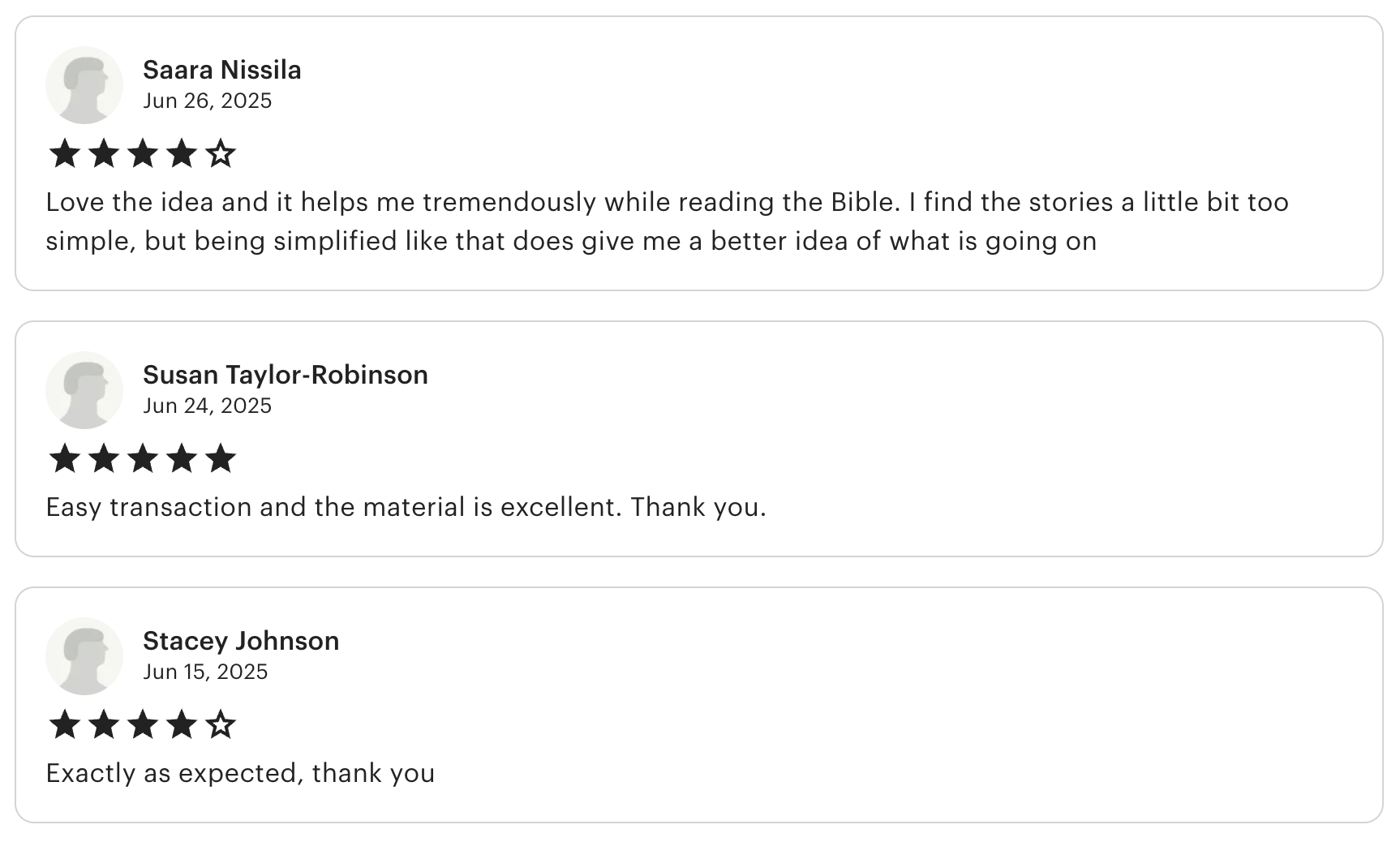Click the empty fifth star on Saara Nissila's review
The height and width of the screenshot is (842, 1400).
(221, 153)
